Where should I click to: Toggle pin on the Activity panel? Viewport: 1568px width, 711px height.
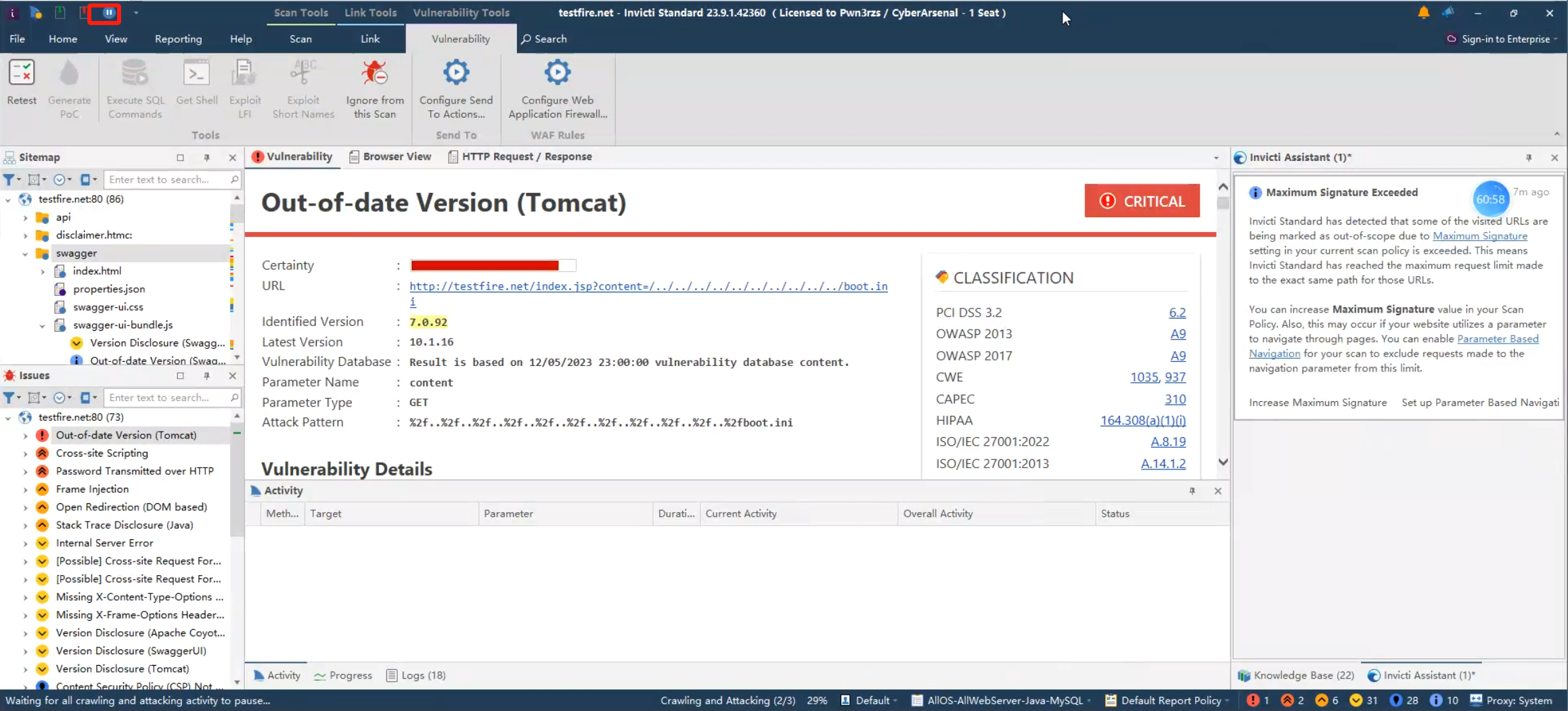tap(1192, 491)
